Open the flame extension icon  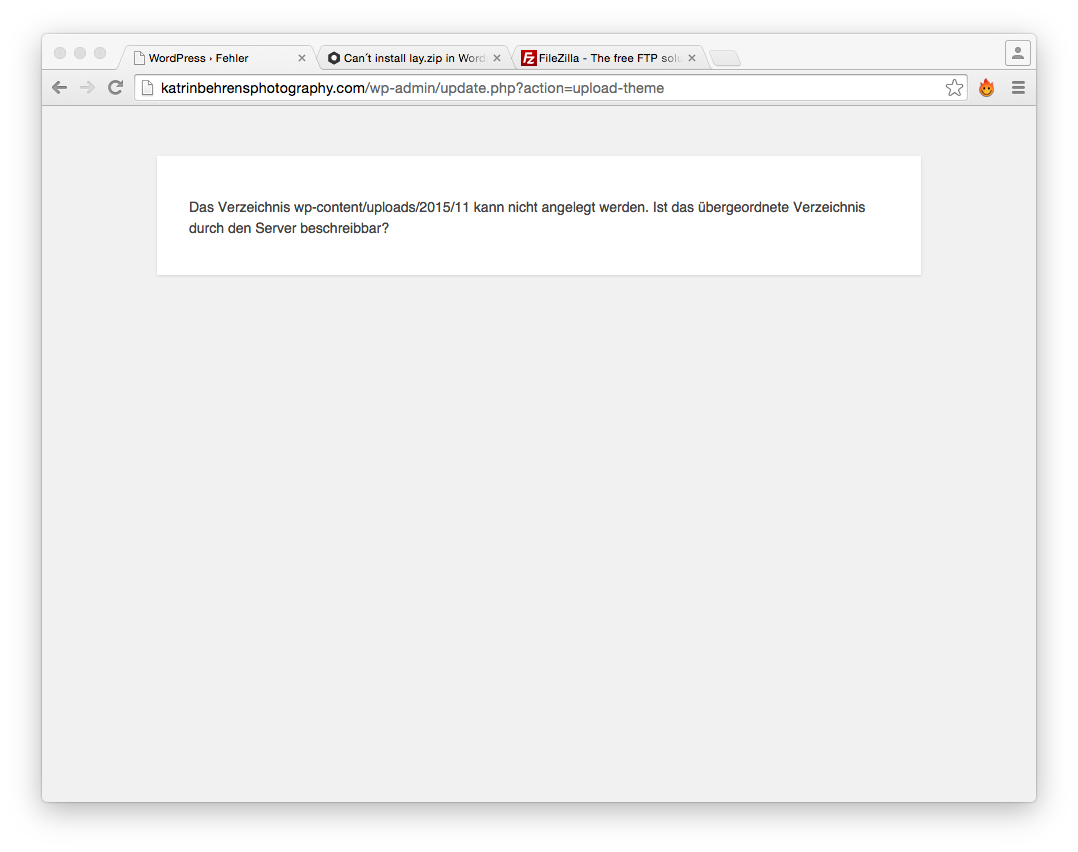point(986,88)
